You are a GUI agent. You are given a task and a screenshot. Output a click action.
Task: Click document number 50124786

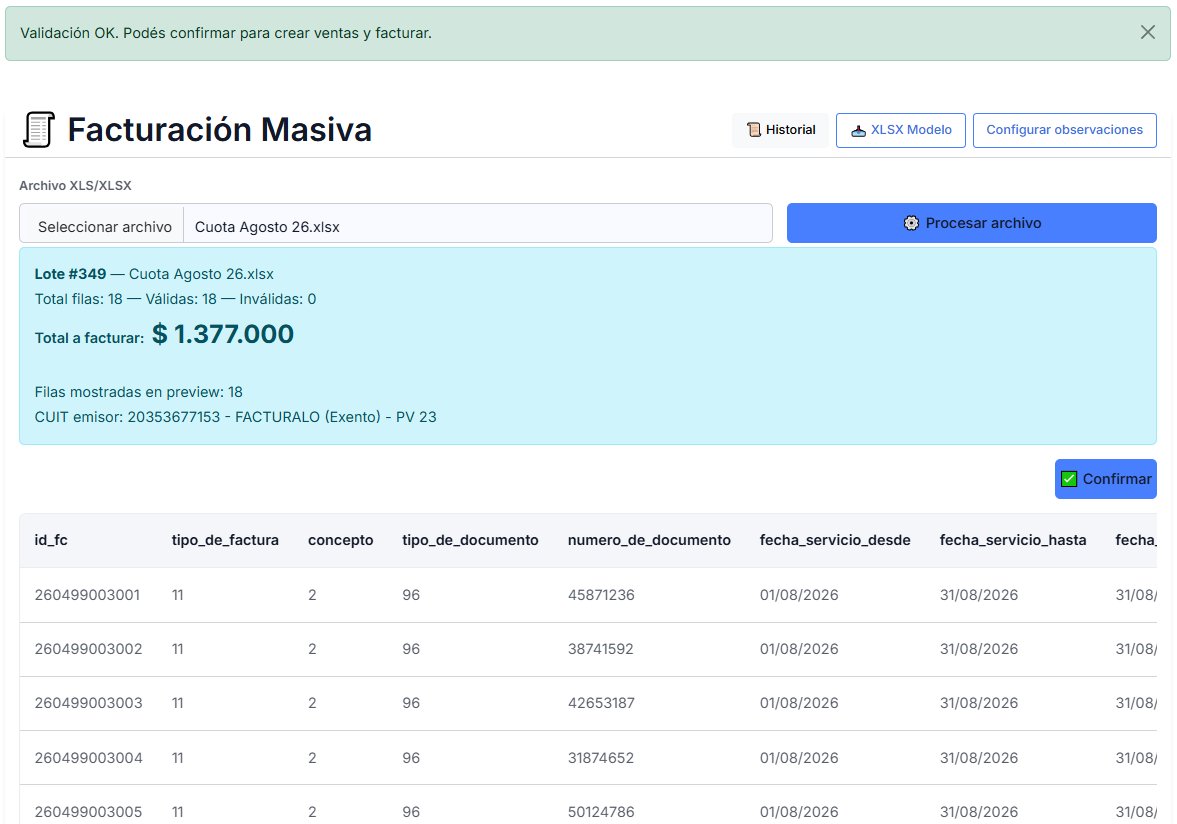pos(601,812)
